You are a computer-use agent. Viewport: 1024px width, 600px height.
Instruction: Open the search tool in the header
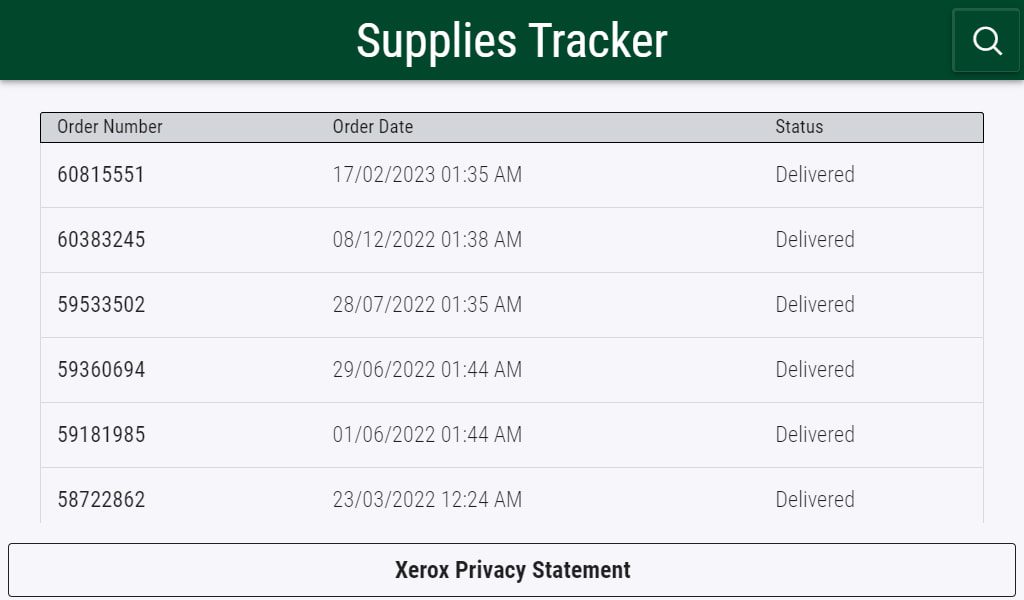987,41
